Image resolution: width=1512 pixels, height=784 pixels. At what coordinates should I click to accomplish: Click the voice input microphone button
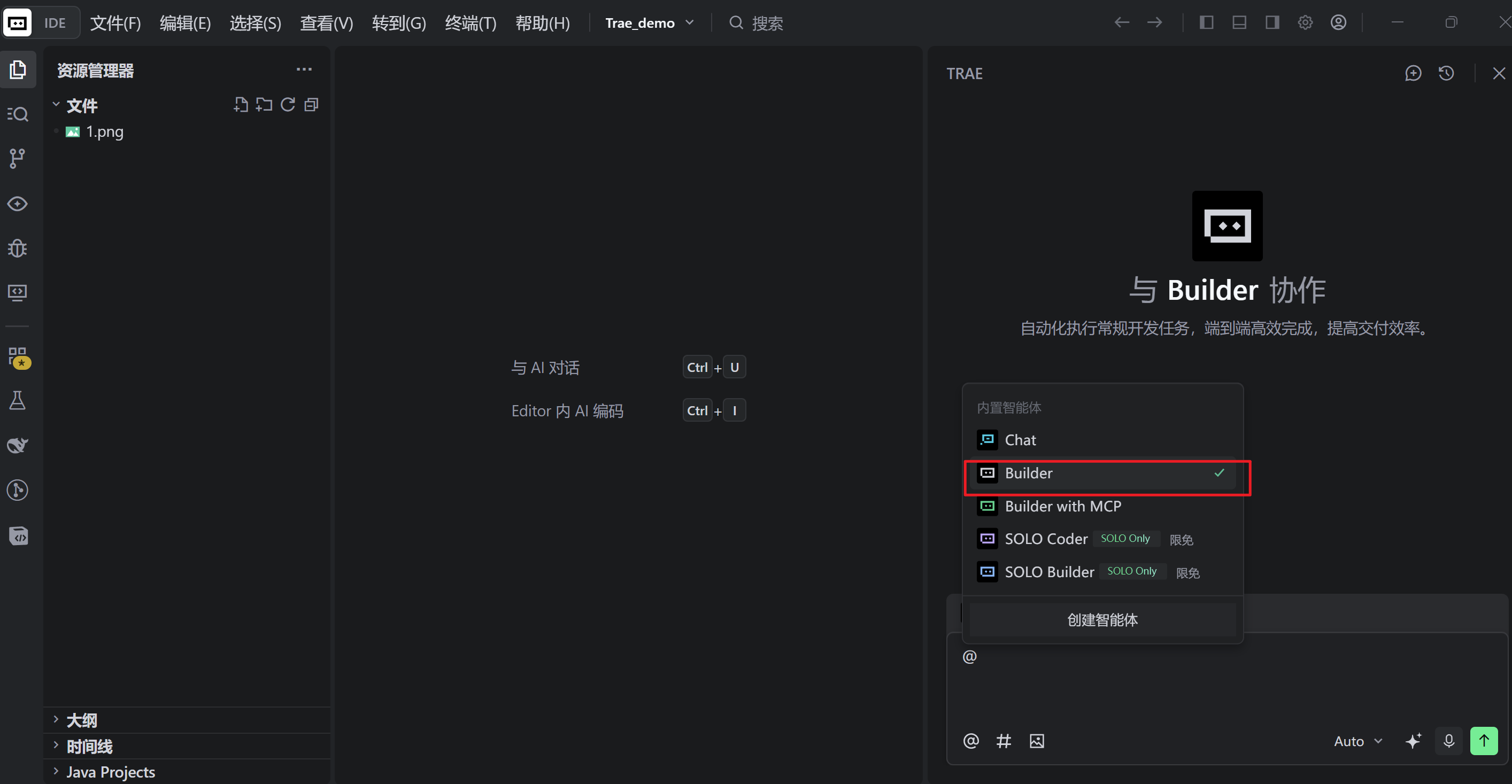point(1448,741)
